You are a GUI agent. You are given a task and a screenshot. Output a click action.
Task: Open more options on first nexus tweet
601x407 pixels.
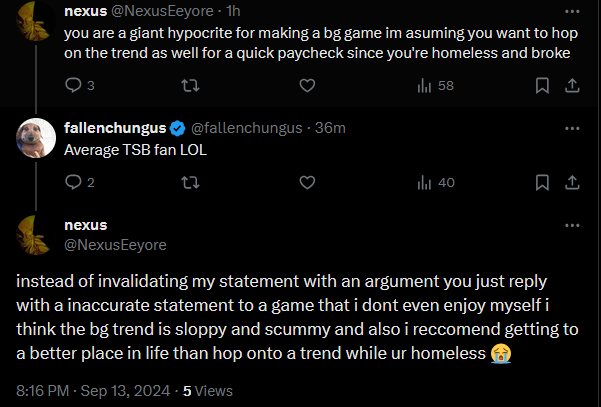[x=571, y=11]
